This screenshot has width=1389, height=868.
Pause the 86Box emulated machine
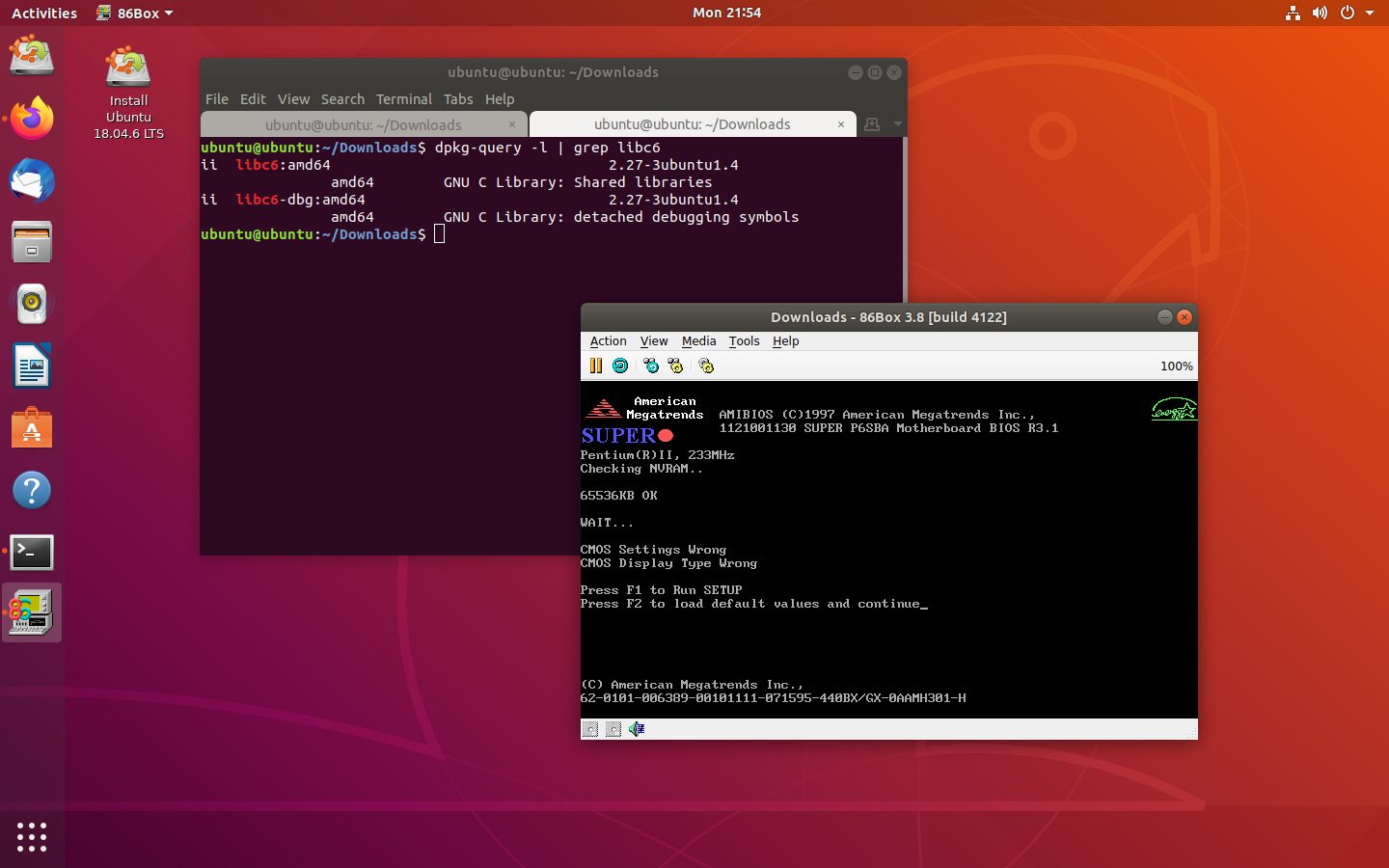point(596,366)
